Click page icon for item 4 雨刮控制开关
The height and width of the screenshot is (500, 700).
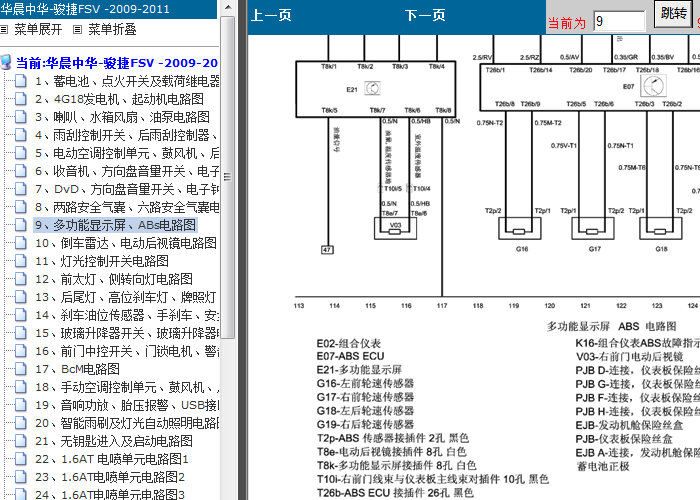[21, 135]
